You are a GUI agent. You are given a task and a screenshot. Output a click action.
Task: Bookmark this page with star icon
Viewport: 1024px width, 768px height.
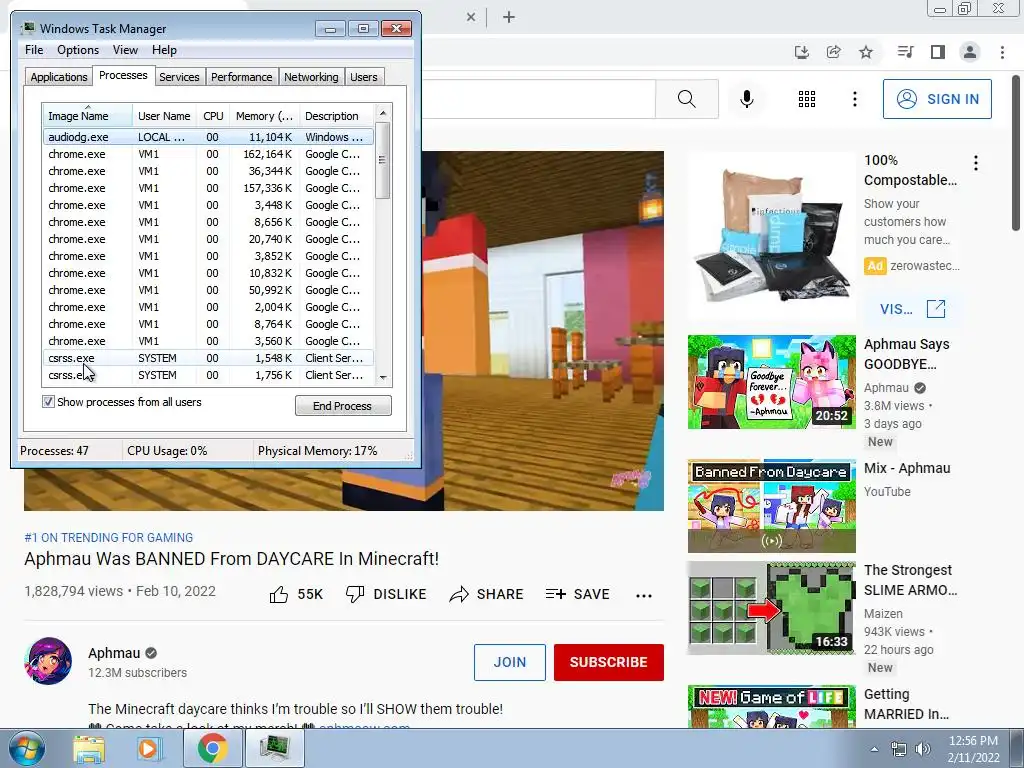[x=866, y=52]
